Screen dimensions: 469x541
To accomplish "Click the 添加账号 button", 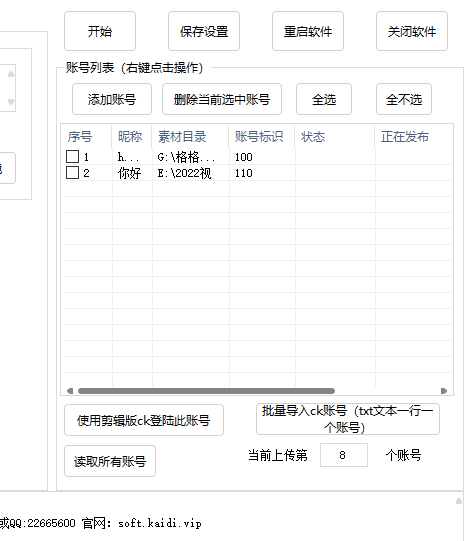I will pos(112,99).
